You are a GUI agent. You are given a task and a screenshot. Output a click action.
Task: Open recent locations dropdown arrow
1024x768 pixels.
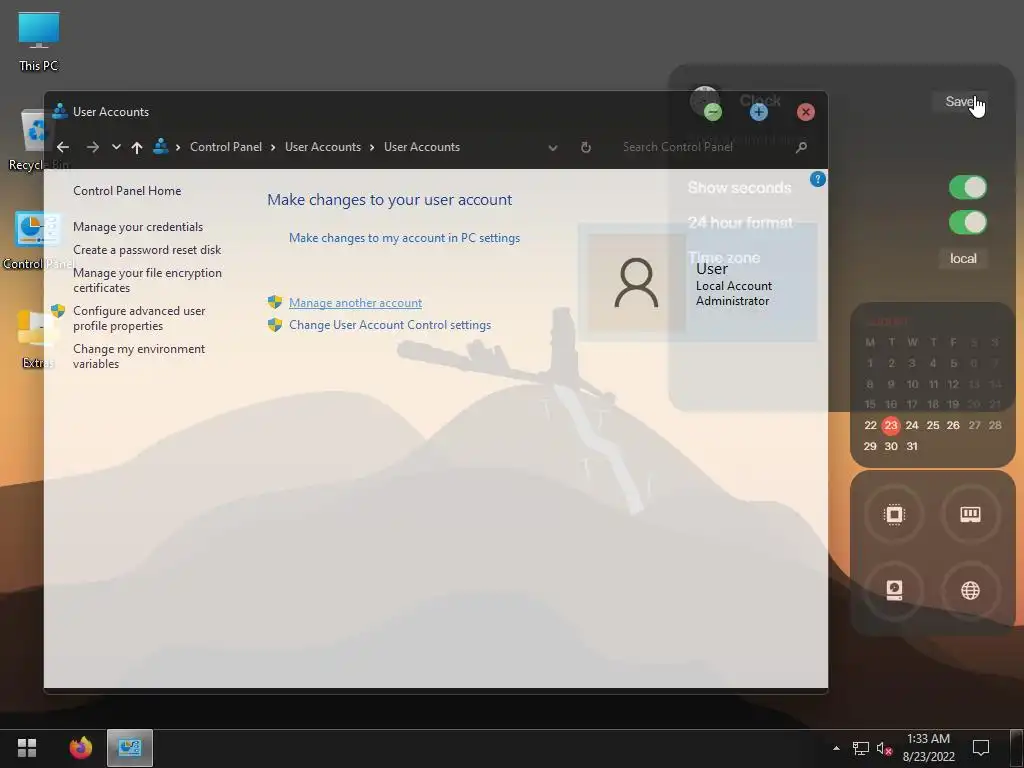tap(116, 147)
